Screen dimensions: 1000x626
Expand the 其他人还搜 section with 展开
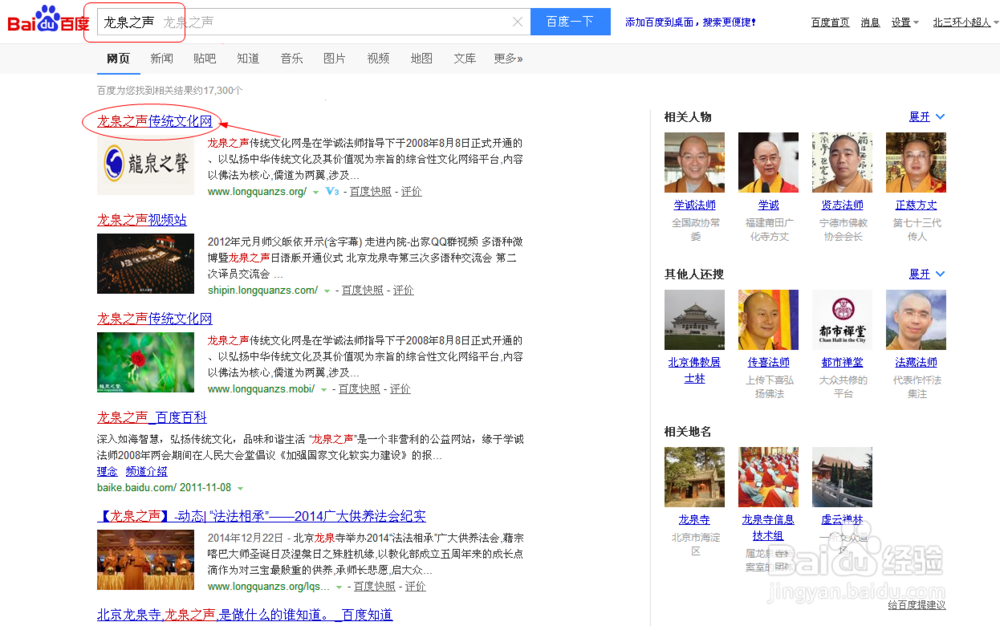tap(927, 274)
